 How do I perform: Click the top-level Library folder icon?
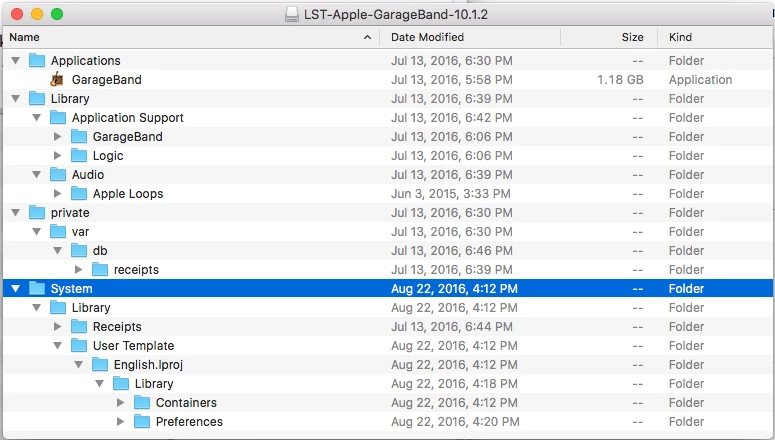pos(37,98)
